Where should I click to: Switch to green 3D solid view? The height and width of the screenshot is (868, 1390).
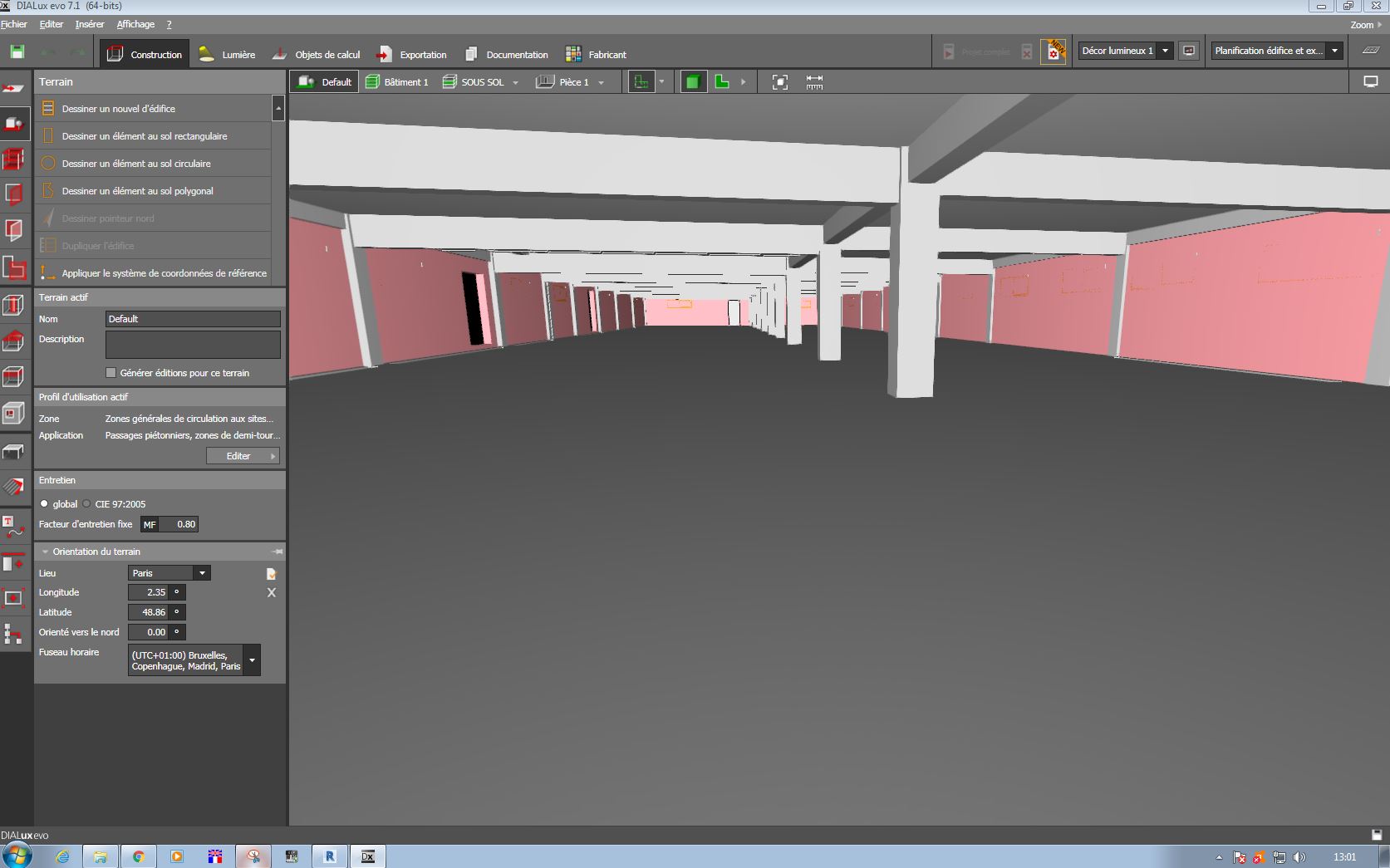tap(693, 82)
